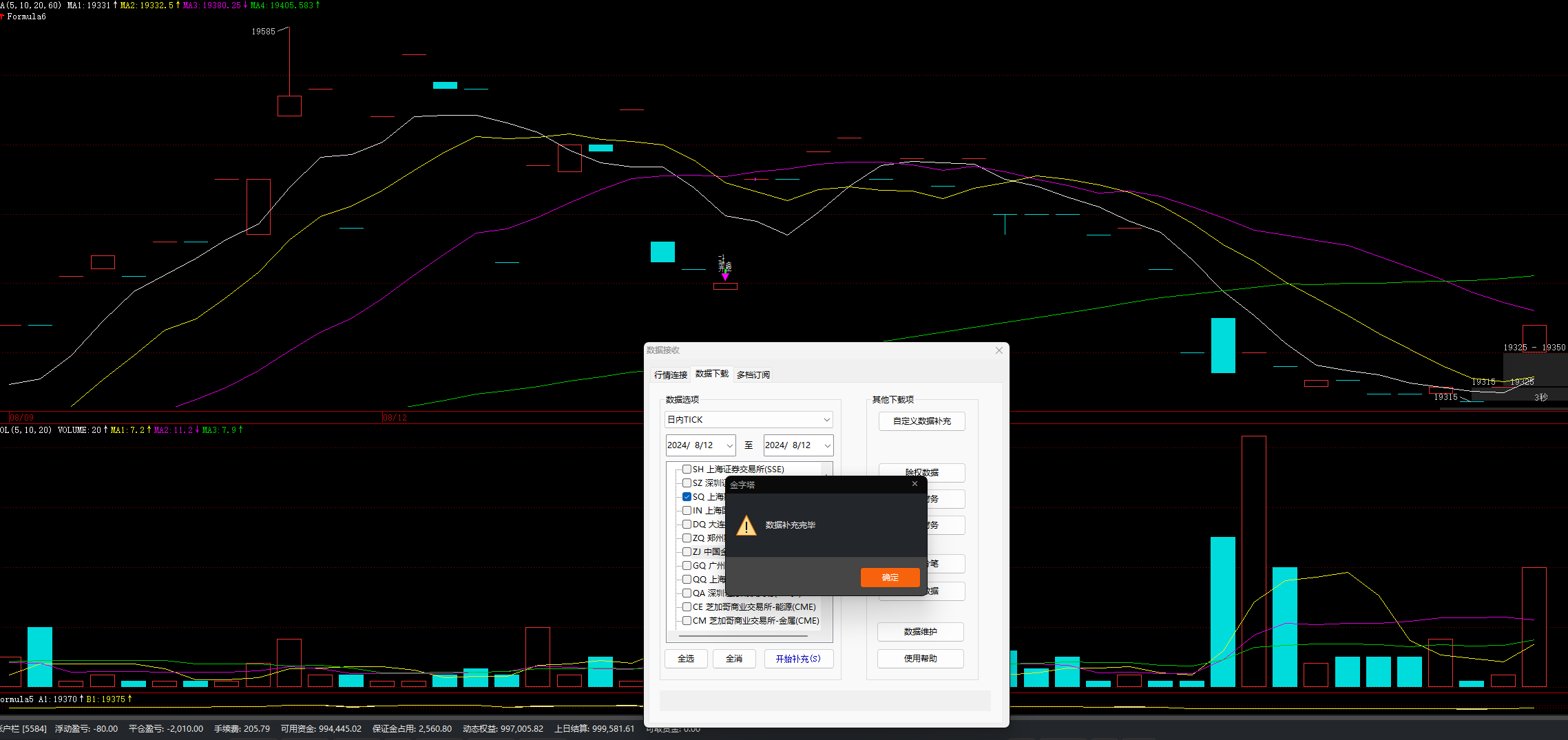1568x740 pixels.
Task: Click 上日结算: 999,581.61 in the status bar
Action: click(594, 729)
